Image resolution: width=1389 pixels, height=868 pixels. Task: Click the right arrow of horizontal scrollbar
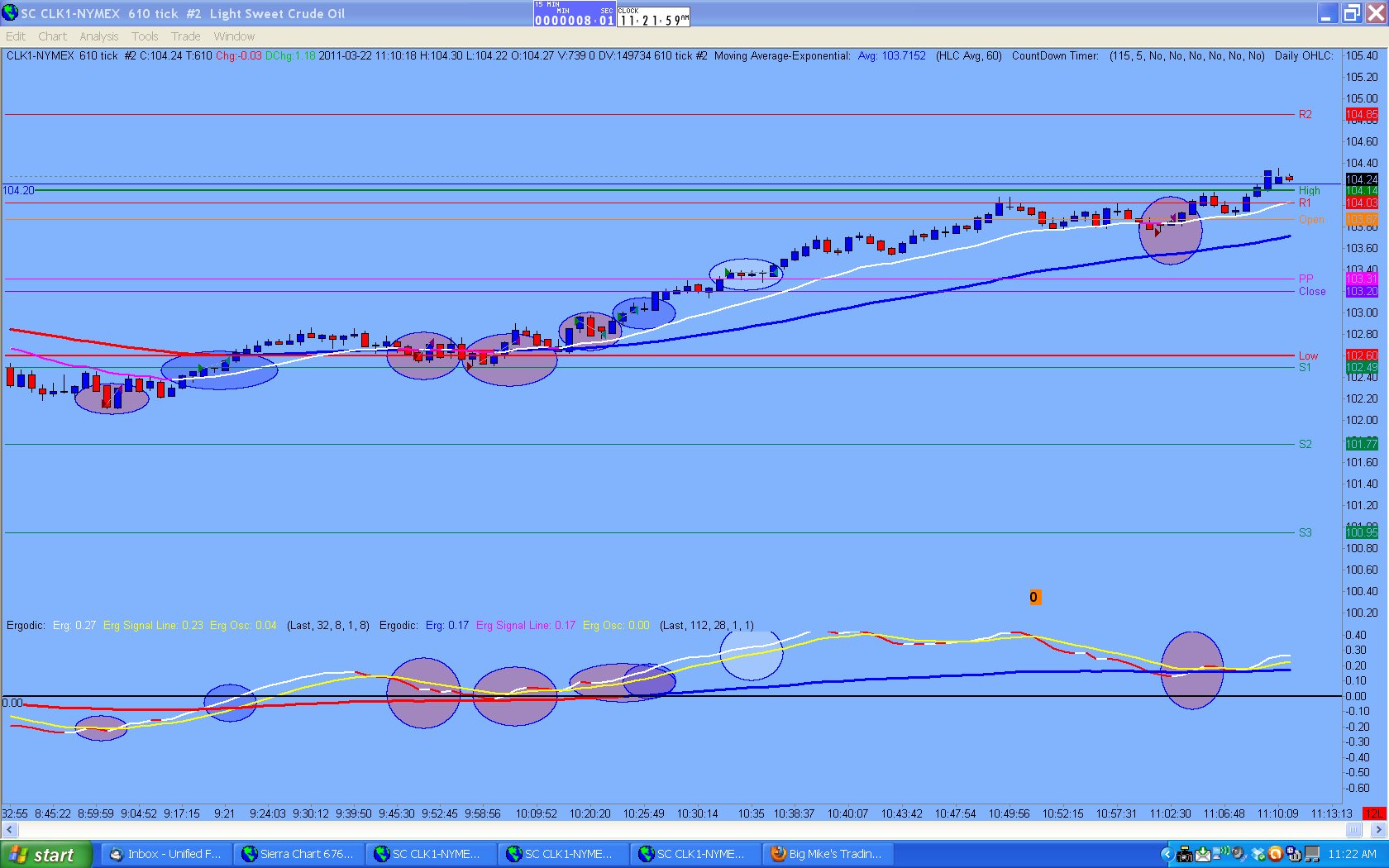point(1377,829)
